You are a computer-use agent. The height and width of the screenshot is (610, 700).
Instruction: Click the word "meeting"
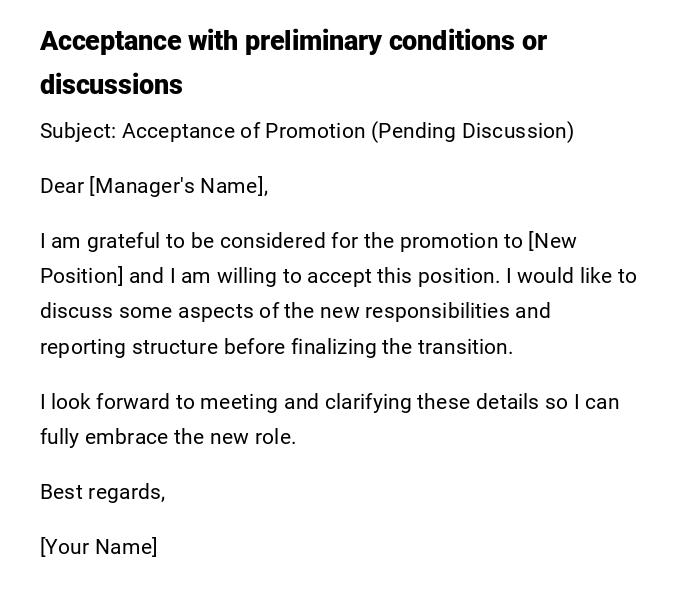click(239, 402)
